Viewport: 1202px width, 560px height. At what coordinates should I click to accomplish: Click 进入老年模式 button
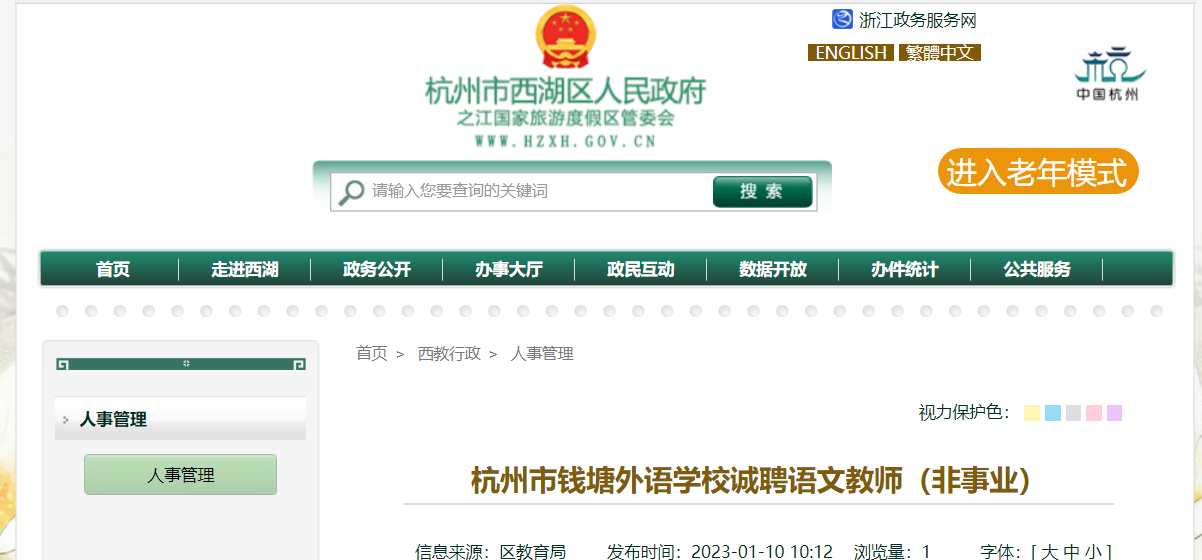pyautogui.click(x=1037, y=172)
